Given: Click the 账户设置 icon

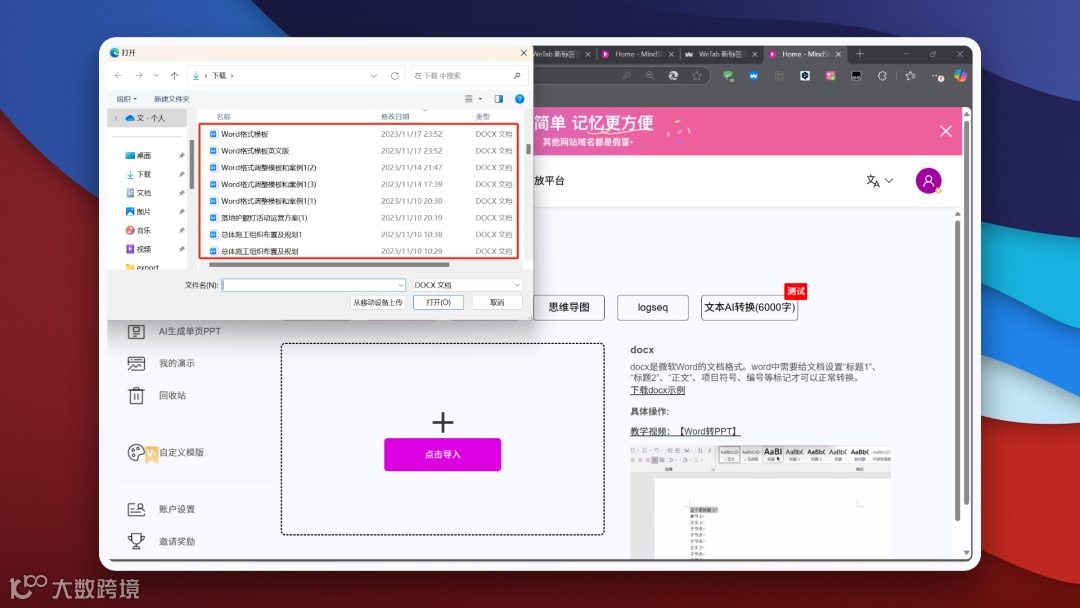Looking at the screenshot, I should (136, 509).
